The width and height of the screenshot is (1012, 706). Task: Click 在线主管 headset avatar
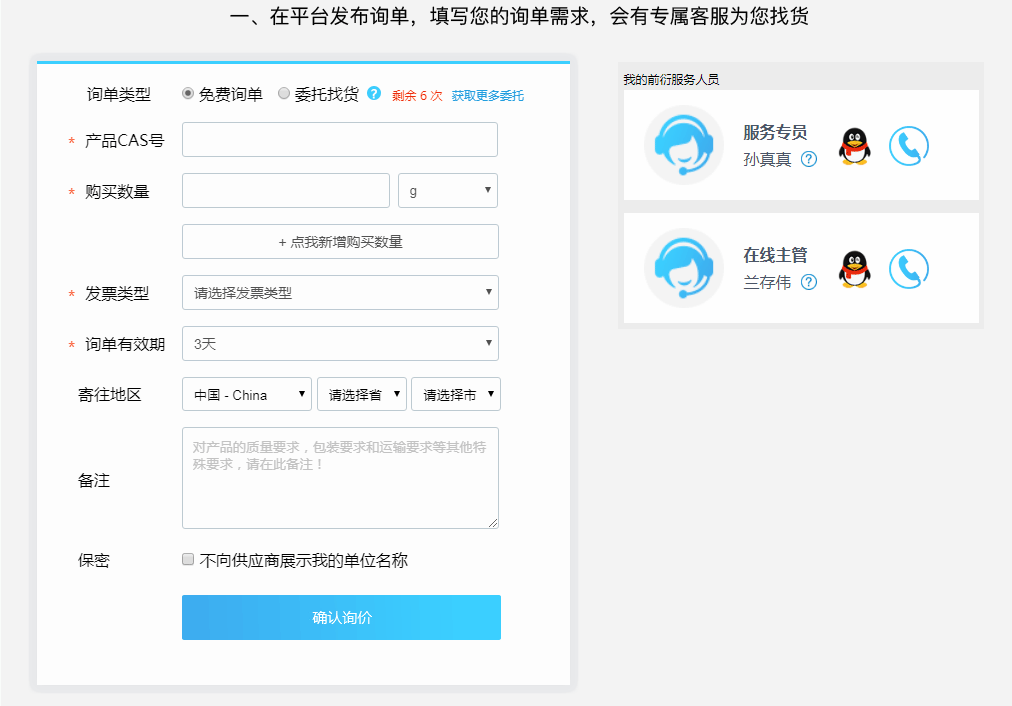click(x=684, y=268)
